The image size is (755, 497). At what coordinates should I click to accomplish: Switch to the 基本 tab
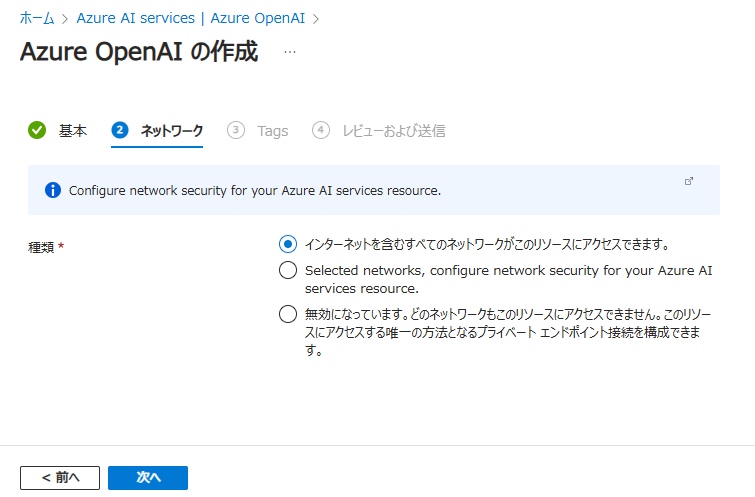73,131
